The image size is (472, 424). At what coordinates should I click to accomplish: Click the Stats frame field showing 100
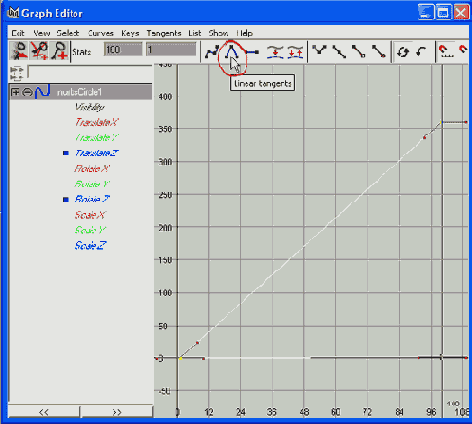[x=123, y=50]
